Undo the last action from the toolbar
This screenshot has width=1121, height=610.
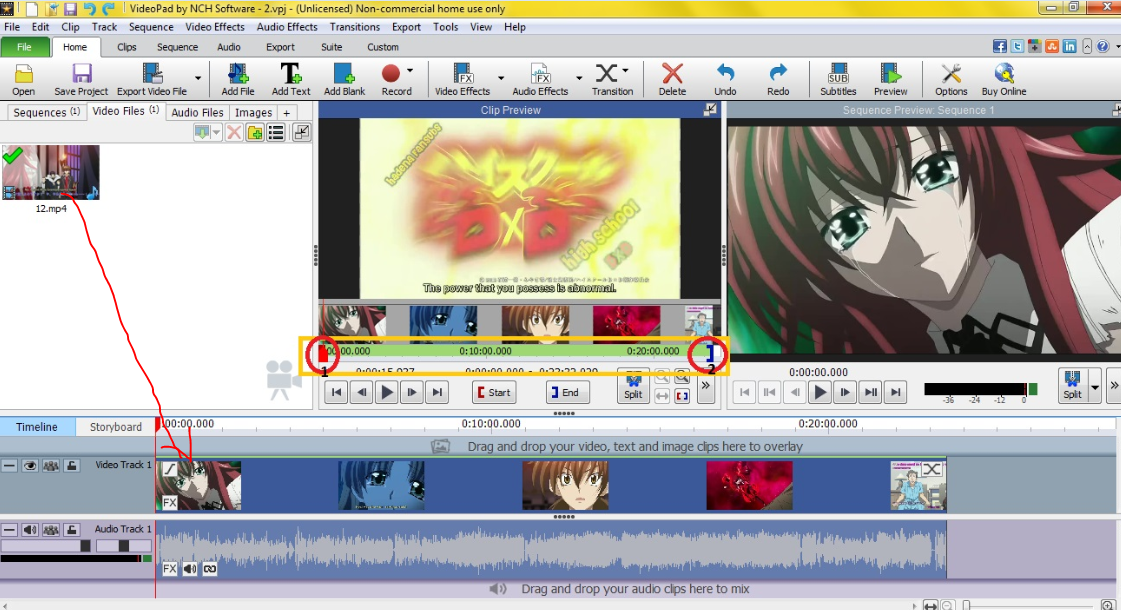[x=725, y=80]
